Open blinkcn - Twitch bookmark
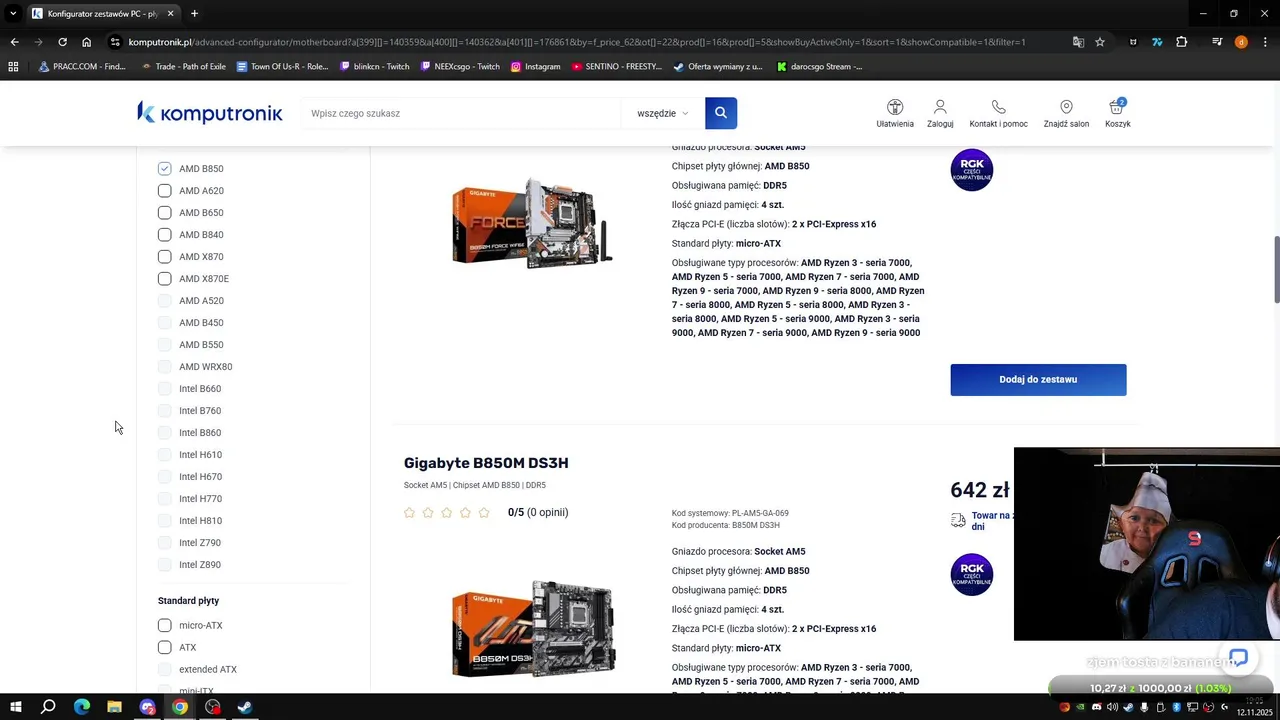This screenshot has height=720, width=1280. [374, 67]
